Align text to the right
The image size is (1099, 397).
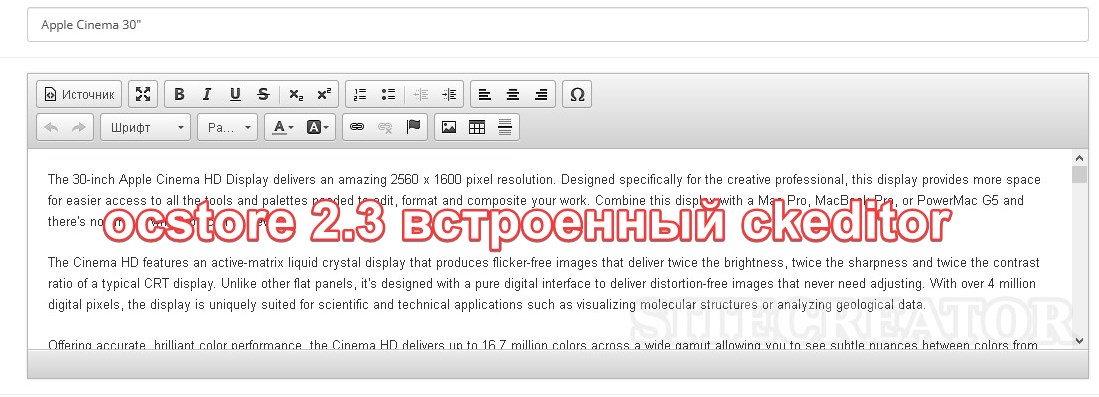point(541,94)
